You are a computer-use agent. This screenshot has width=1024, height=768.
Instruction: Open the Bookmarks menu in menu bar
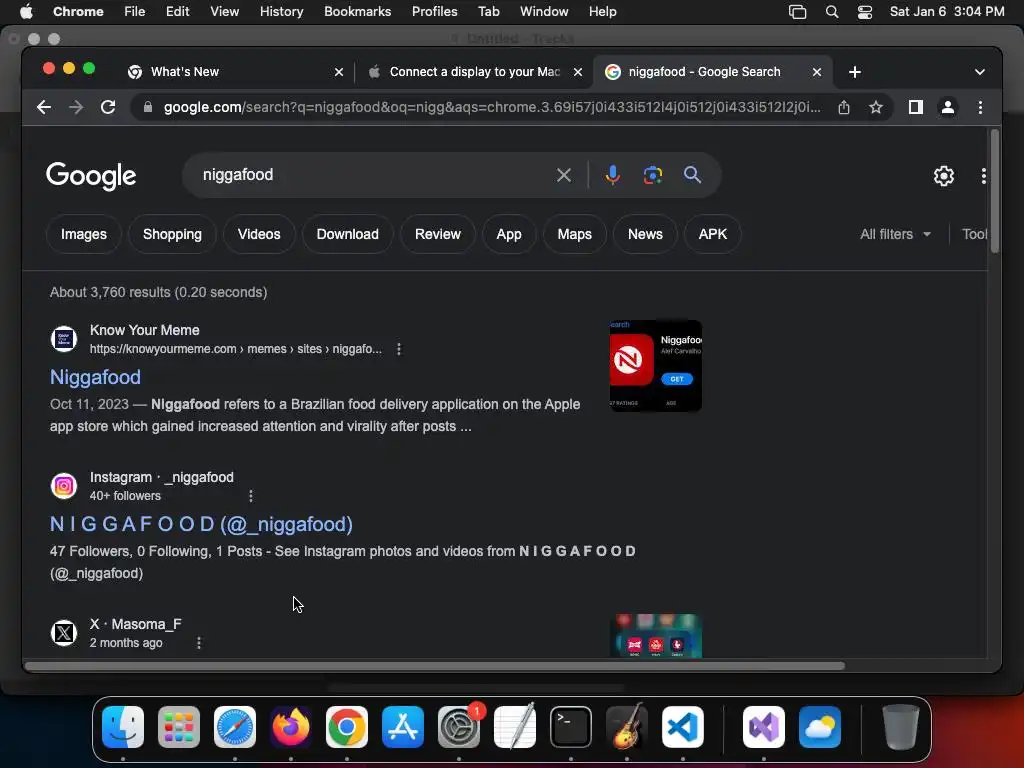[357, 12]
